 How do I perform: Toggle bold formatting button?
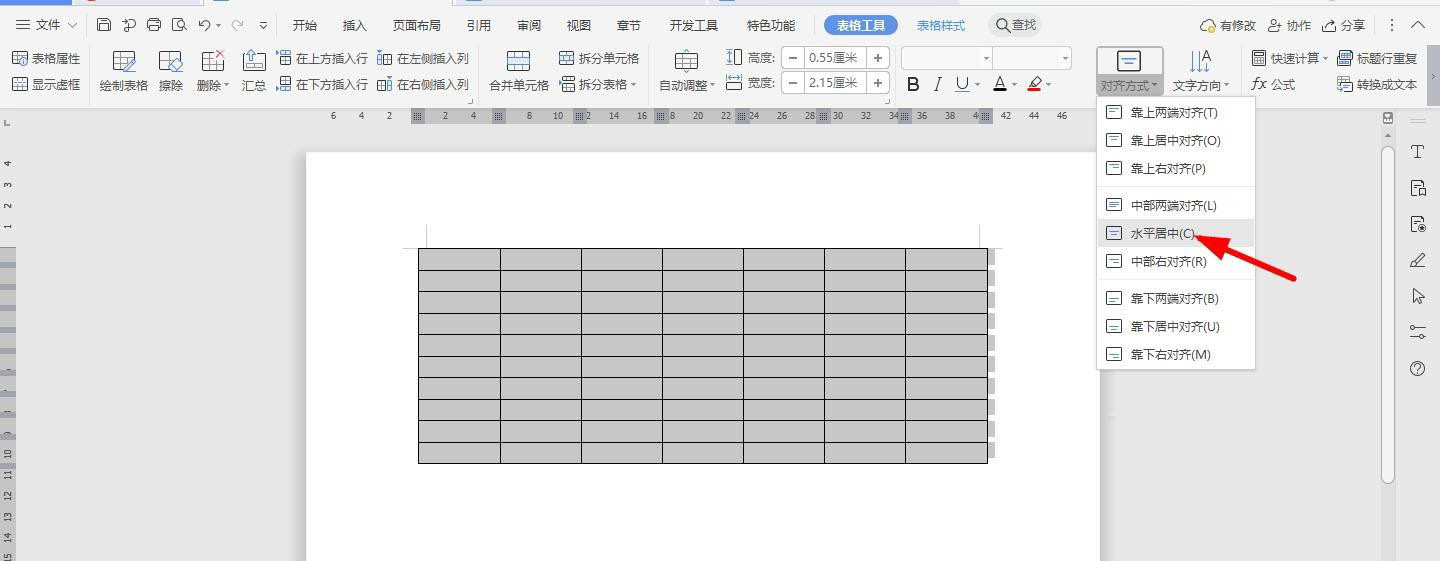click(913, 85)
